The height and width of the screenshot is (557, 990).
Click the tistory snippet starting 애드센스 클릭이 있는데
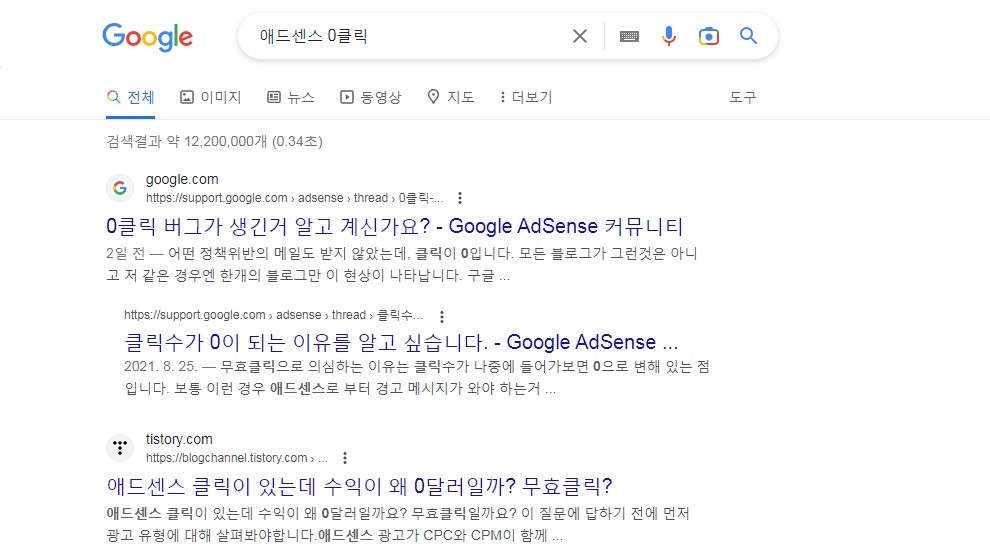pyautogui.click(x=398, y=524)
